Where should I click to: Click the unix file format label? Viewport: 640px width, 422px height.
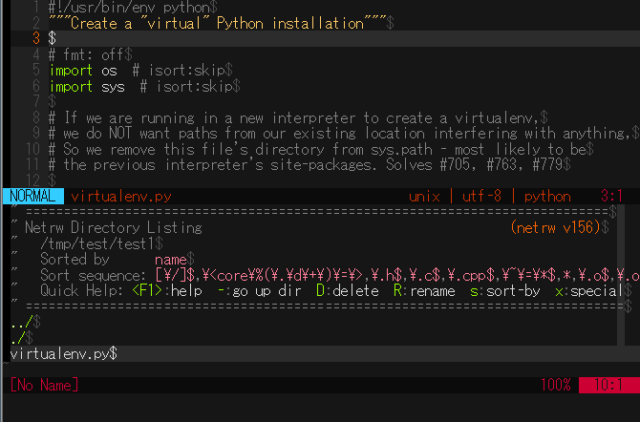point(424,196)
